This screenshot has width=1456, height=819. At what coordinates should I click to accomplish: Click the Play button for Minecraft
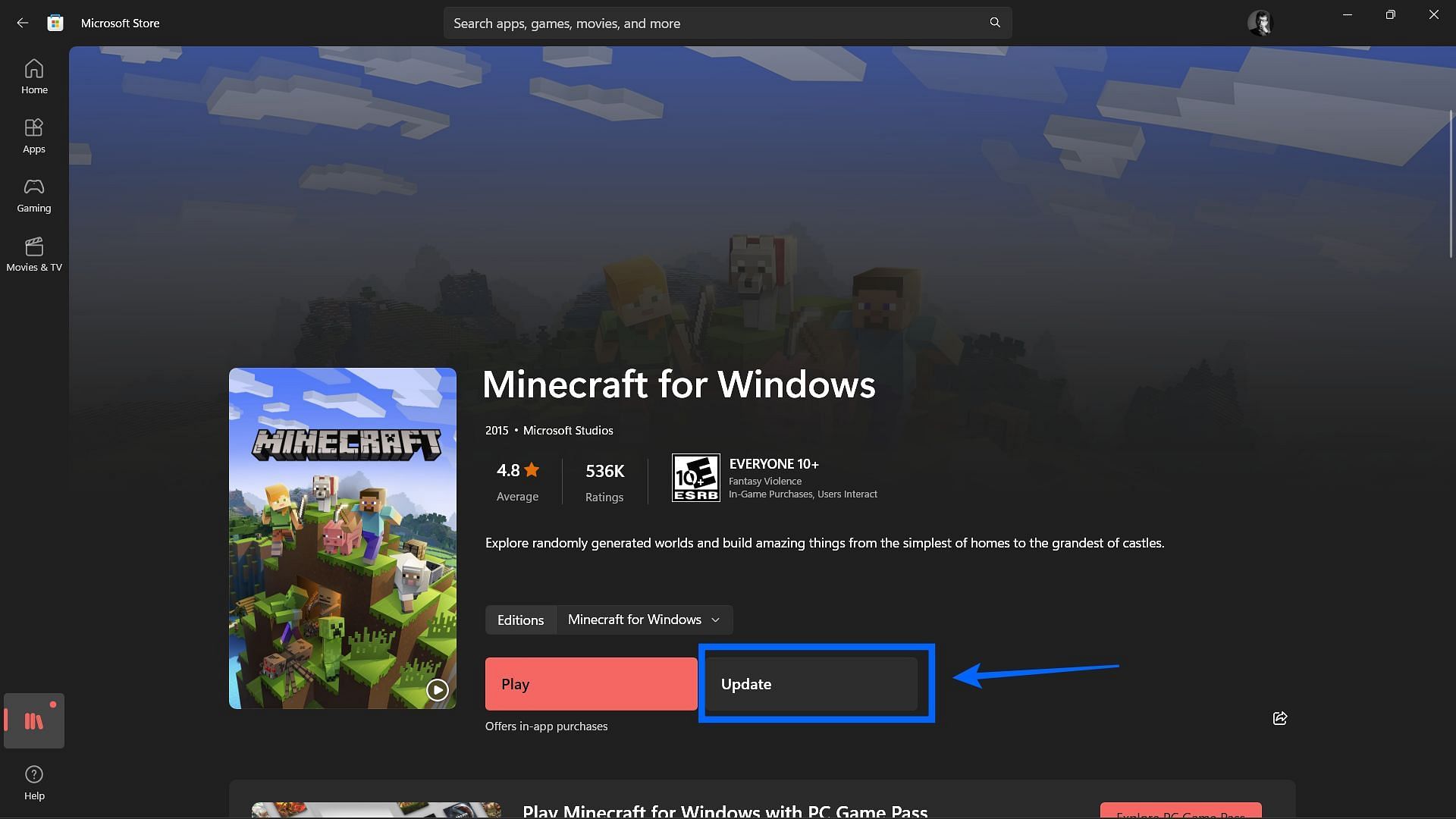(x=590, y=684)
